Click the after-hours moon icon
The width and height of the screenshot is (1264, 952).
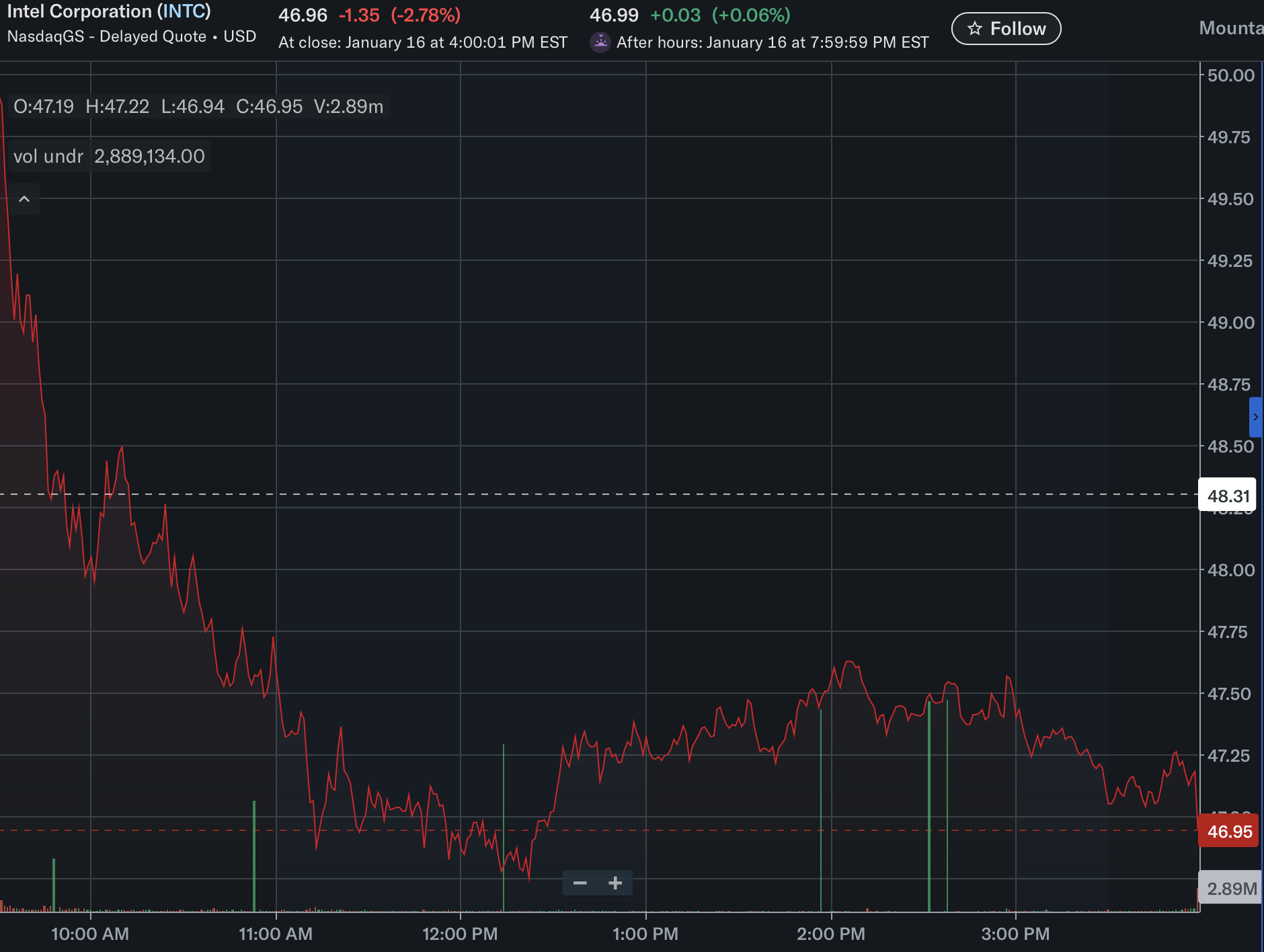coord(600,42)
